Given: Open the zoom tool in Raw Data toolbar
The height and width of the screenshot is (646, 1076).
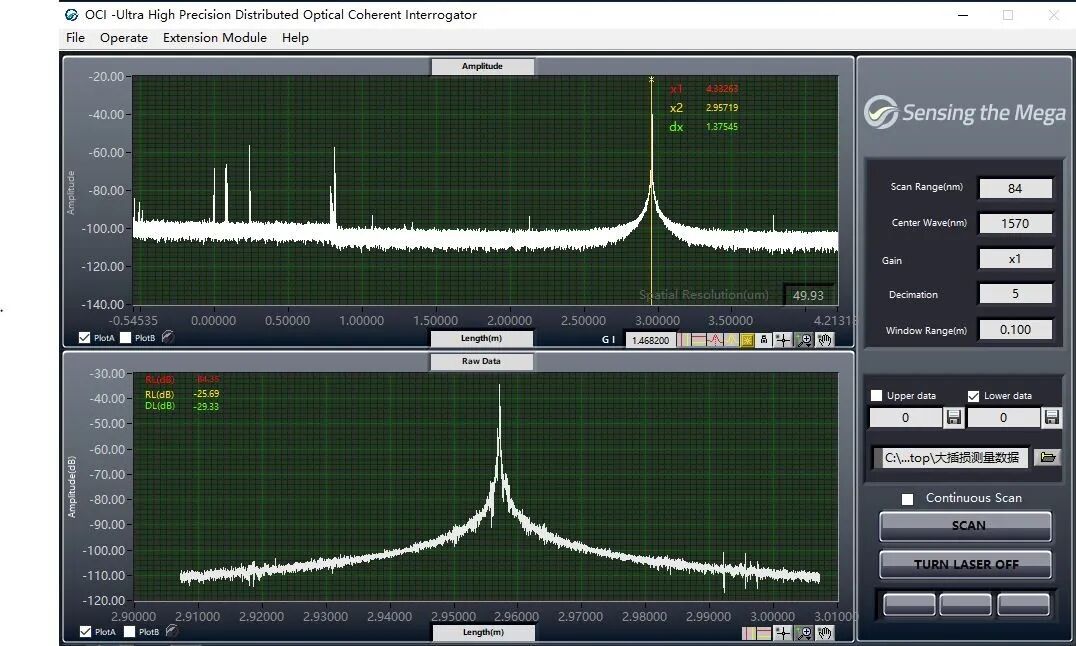Looking at the screenshot, I should click(x=804, y=633).
